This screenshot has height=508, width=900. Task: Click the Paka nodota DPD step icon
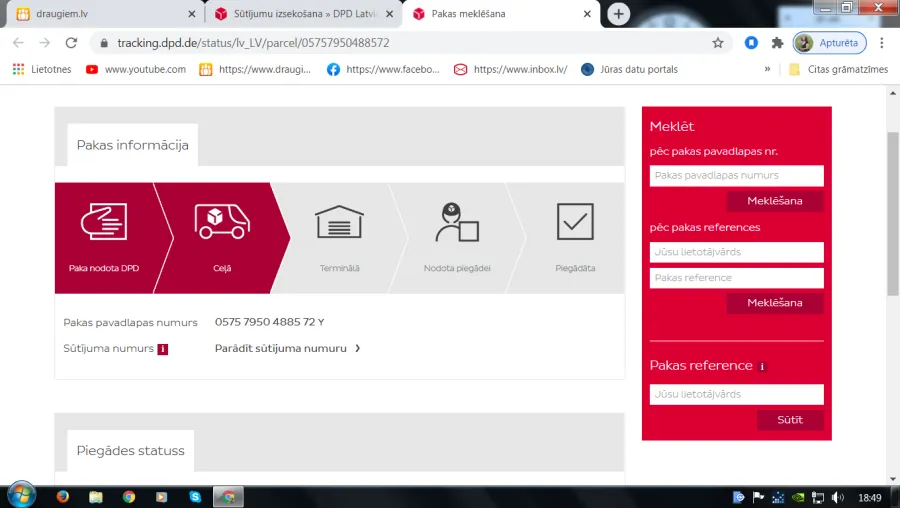[x=104, y=222]
